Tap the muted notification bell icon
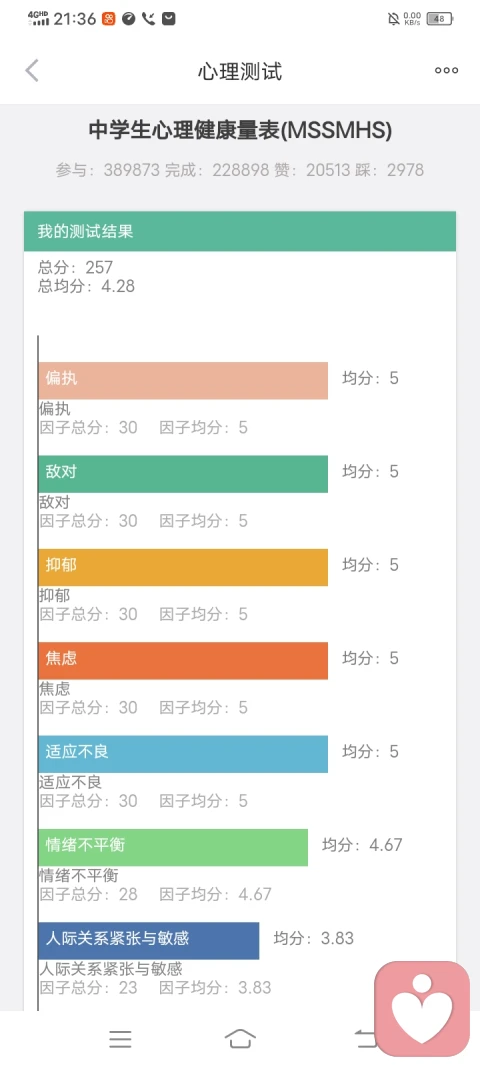Screen dimensions: 480x1067 coord(394,19)
